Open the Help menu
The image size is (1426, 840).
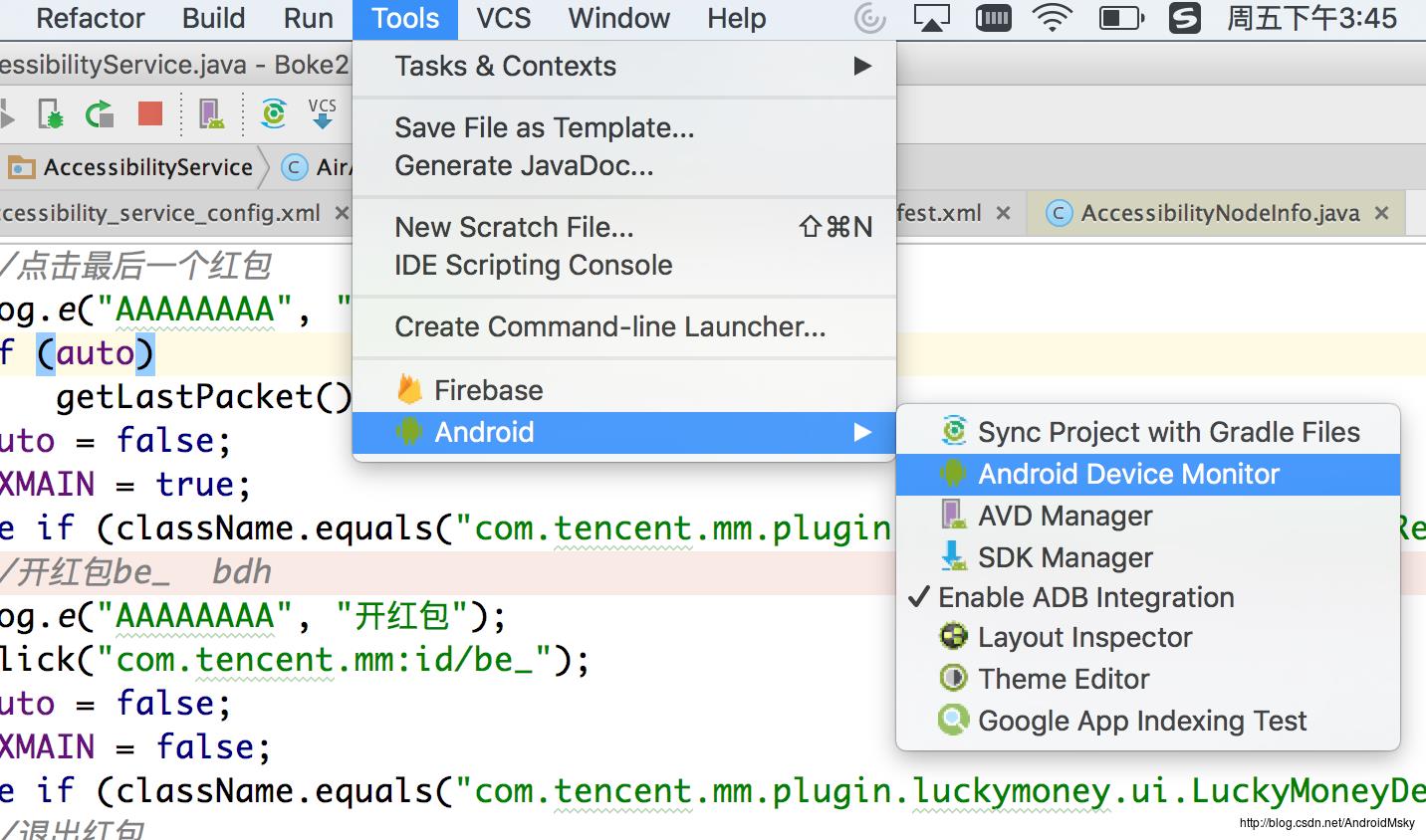click(737, 18)
